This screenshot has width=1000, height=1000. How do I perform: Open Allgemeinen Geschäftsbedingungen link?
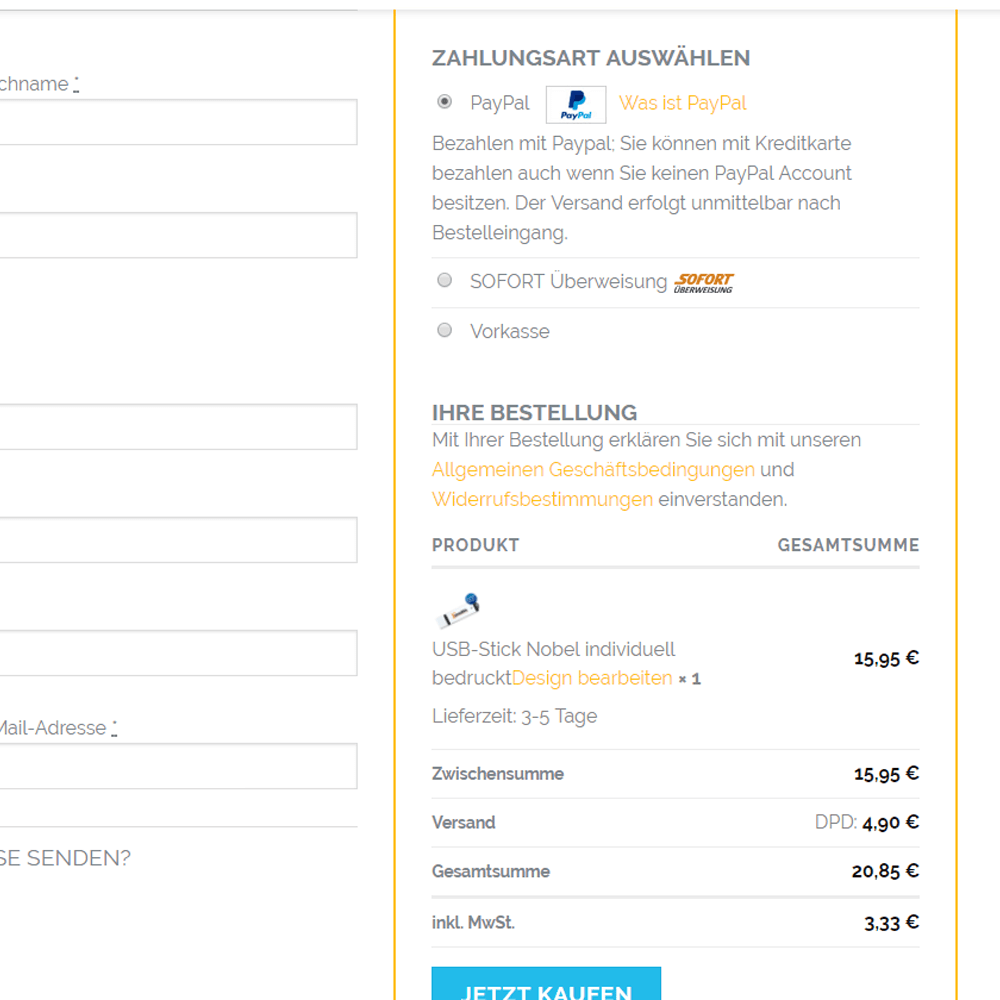tap(593, 470)
